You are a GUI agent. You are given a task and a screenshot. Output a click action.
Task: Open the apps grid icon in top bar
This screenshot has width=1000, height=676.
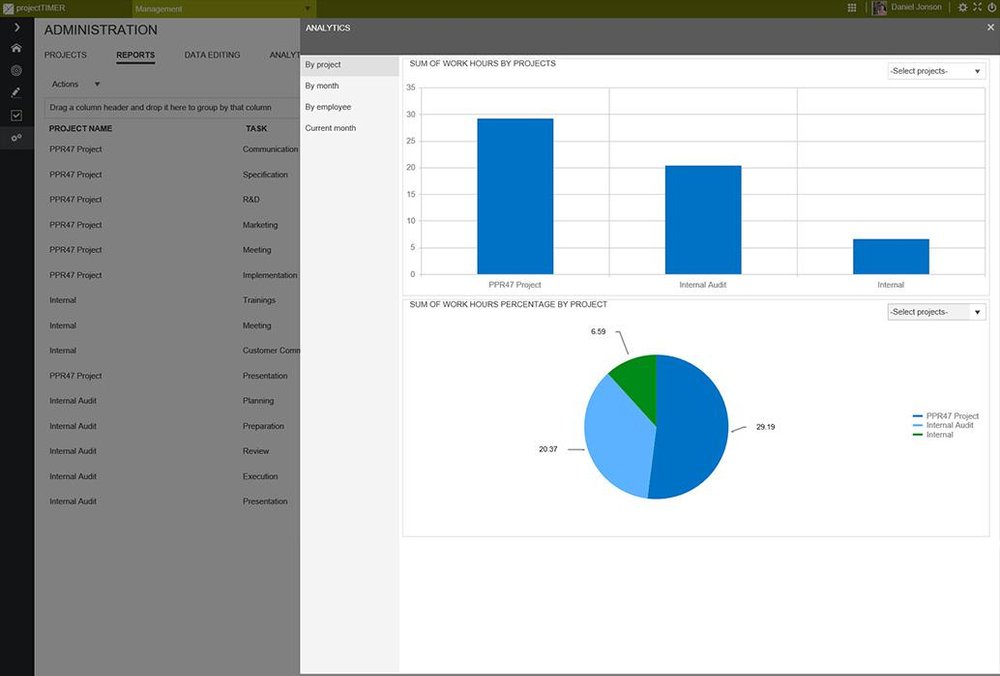pos(852,8)
